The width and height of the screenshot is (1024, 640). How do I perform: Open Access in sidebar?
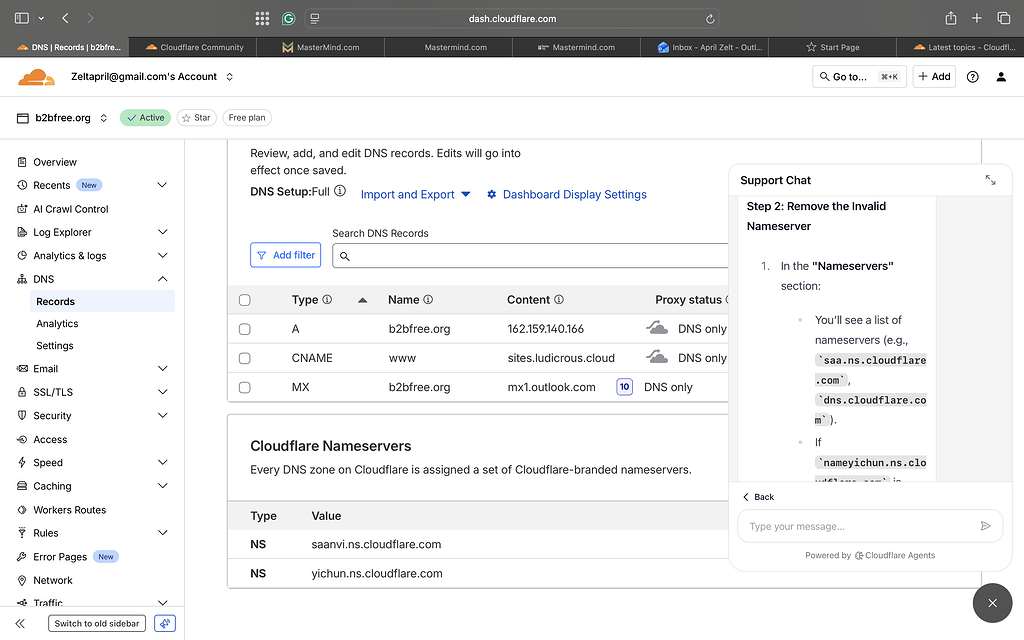click(50, 440)
